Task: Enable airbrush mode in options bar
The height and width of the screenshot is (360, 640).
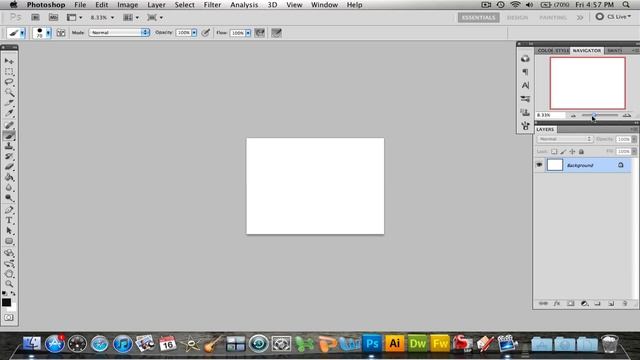Action: pos(260,33)
